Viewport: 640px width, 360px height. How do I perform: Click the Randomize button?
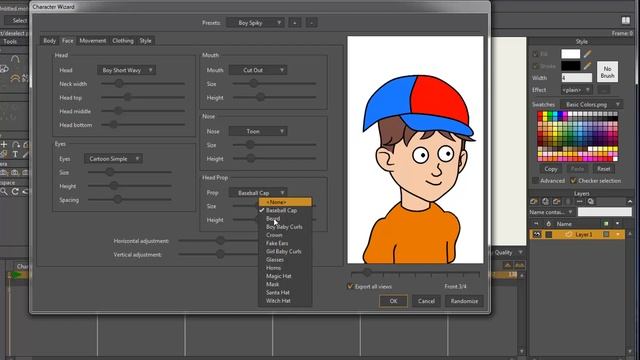[464, 301]
